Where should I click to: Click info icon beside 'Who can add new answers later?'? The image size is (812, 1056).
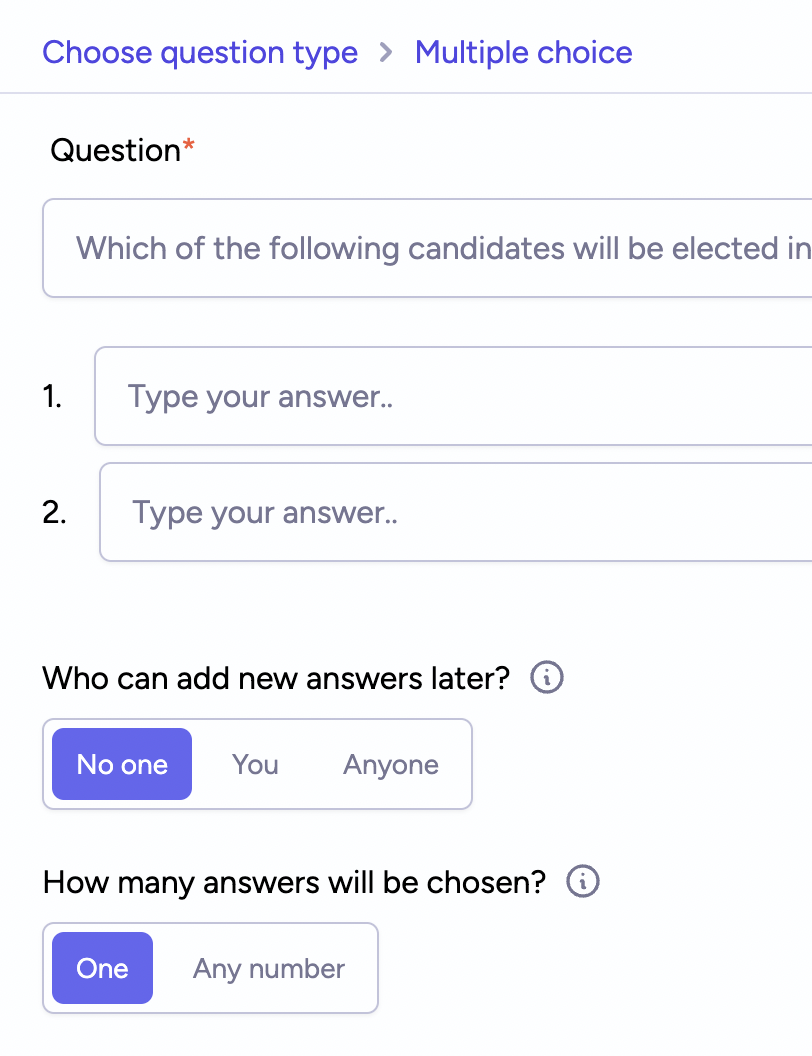tap(547, 677)
